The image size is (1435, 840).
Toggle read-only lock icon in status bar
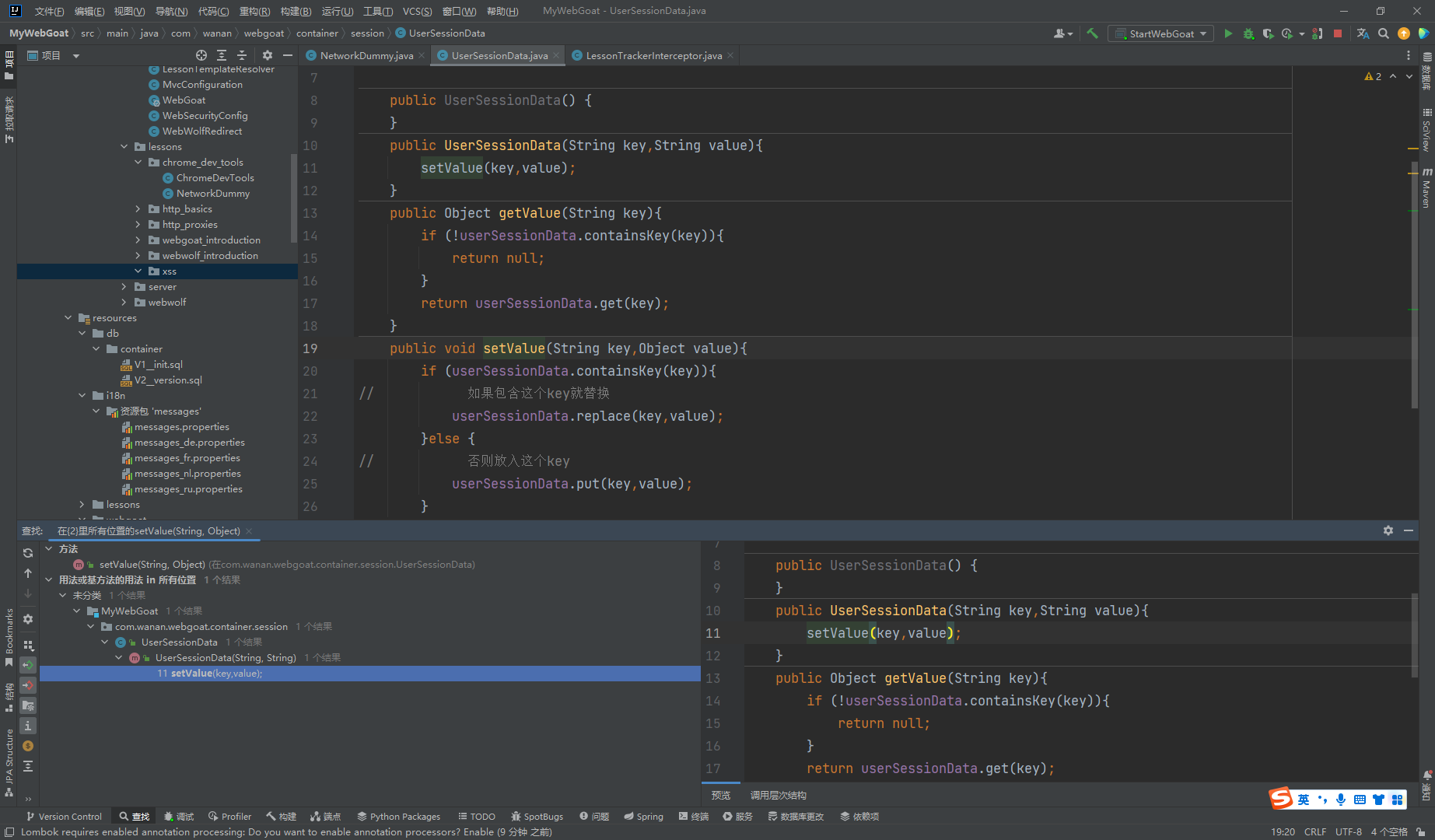[1421, 831]
